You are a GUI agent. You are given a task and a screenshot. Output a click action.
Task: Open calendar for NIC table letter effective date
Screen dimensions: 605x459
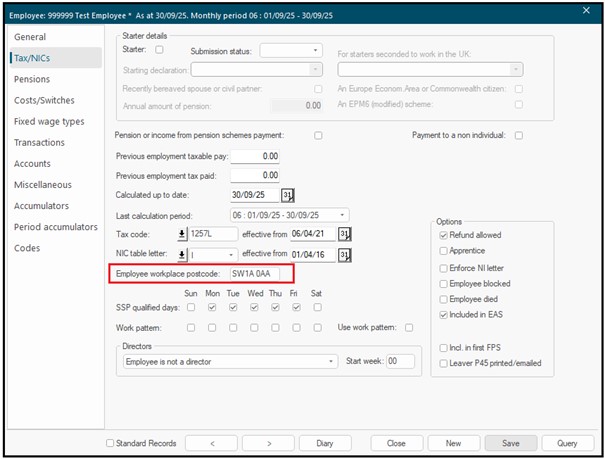[x=344, y=255]
